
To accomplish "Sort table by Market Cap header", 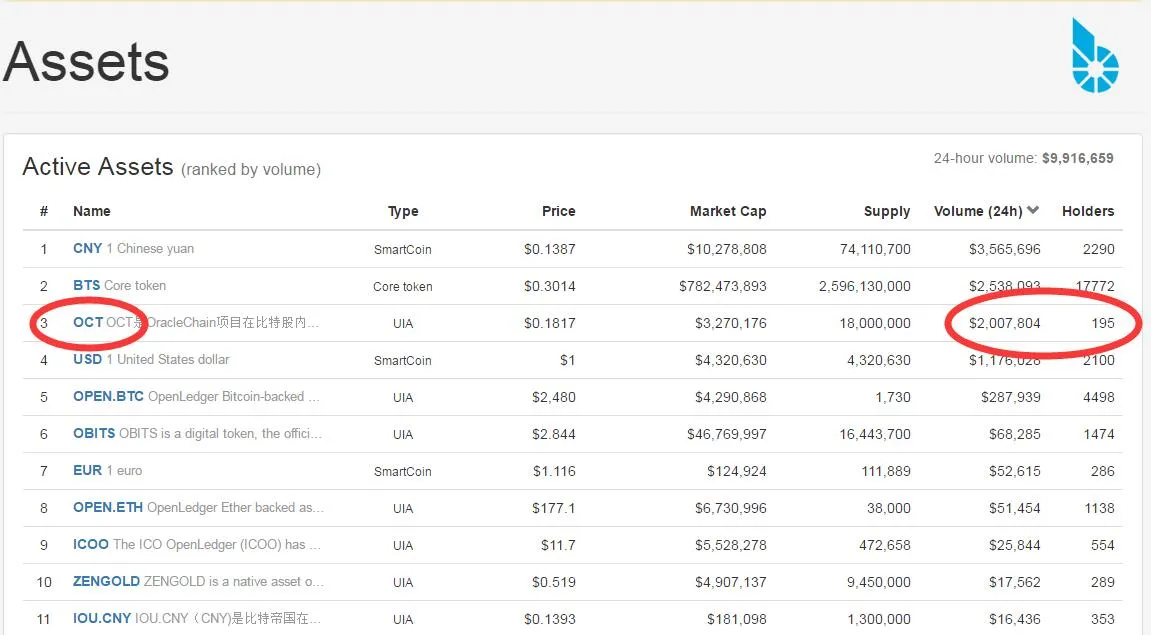I will click(728, 211).
